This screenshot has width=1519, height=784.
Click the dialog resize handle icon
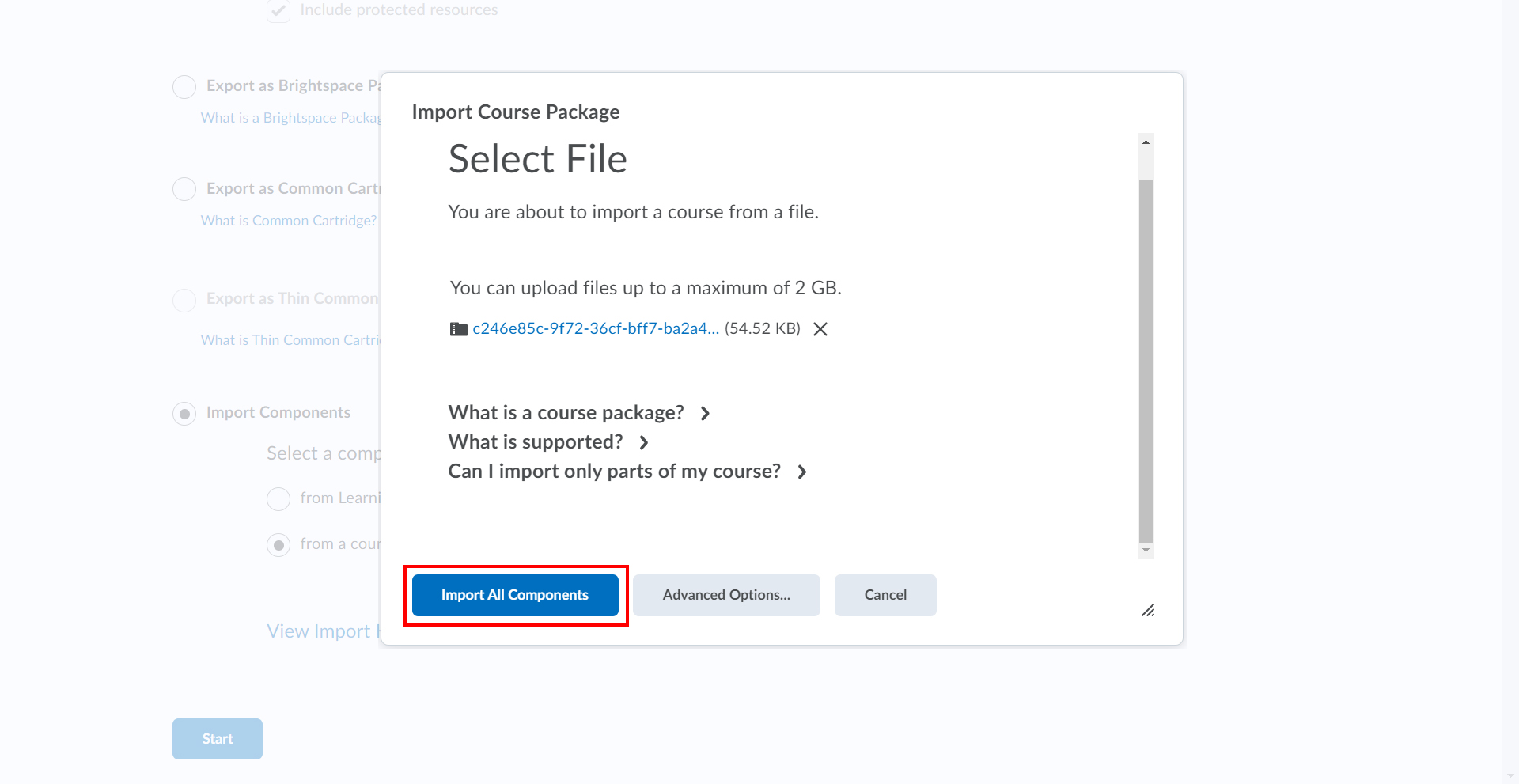coord(1148,610)
